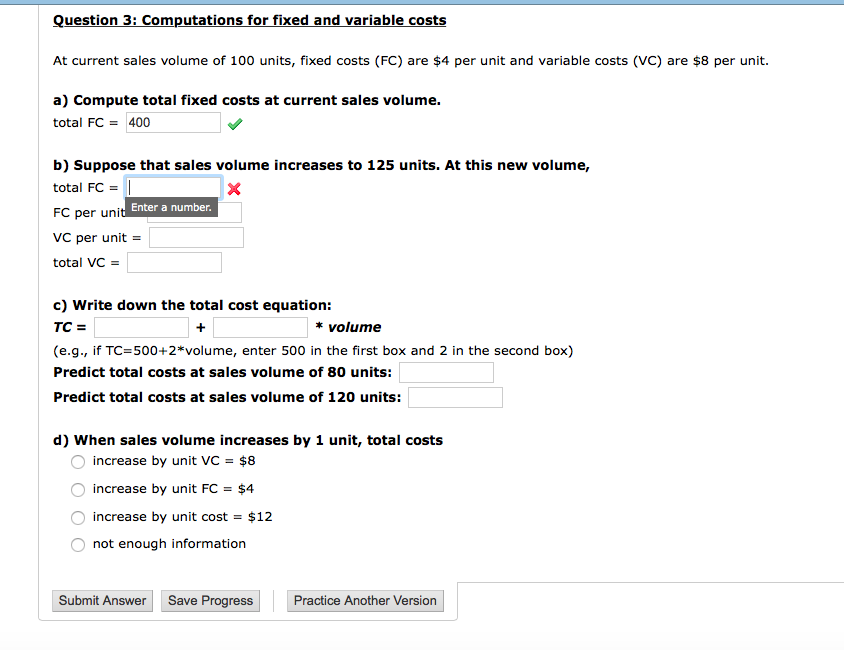Select the radio button for unit VC = $8

78,461
